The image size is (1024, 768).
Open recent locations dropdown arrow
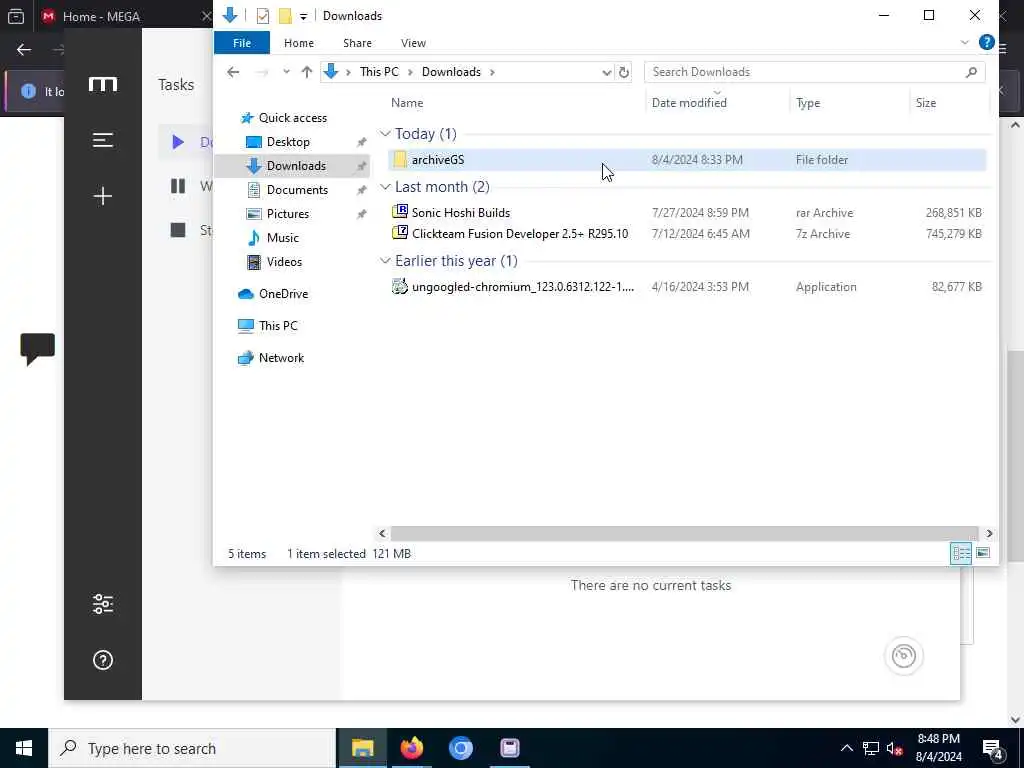[x=286, y=72]
